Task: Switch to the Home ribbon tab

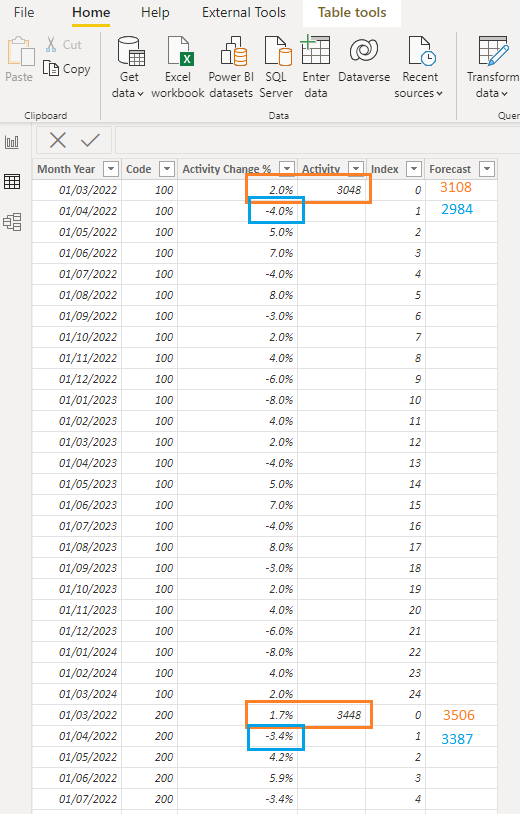Action: [91, 12]
